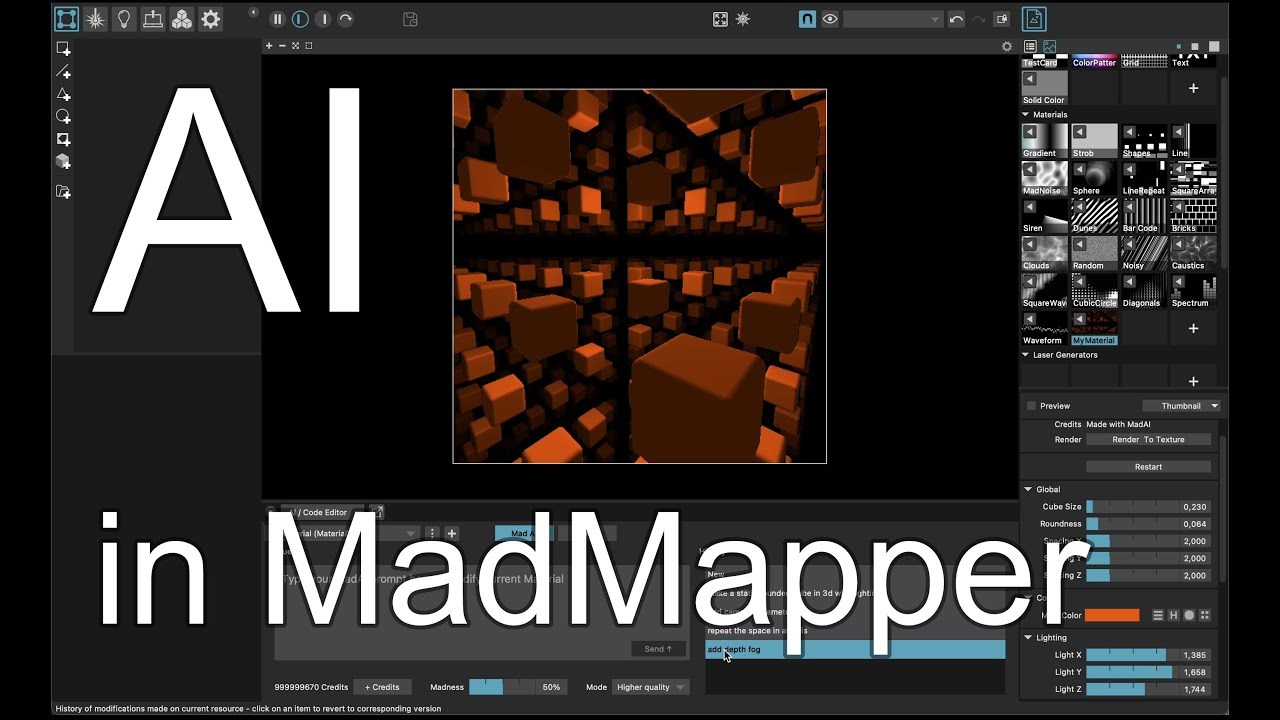Select 'add depth fog' history entry
Image resolution: width=1280 pixels, height=720 pixels.
[x=855, y=649]
